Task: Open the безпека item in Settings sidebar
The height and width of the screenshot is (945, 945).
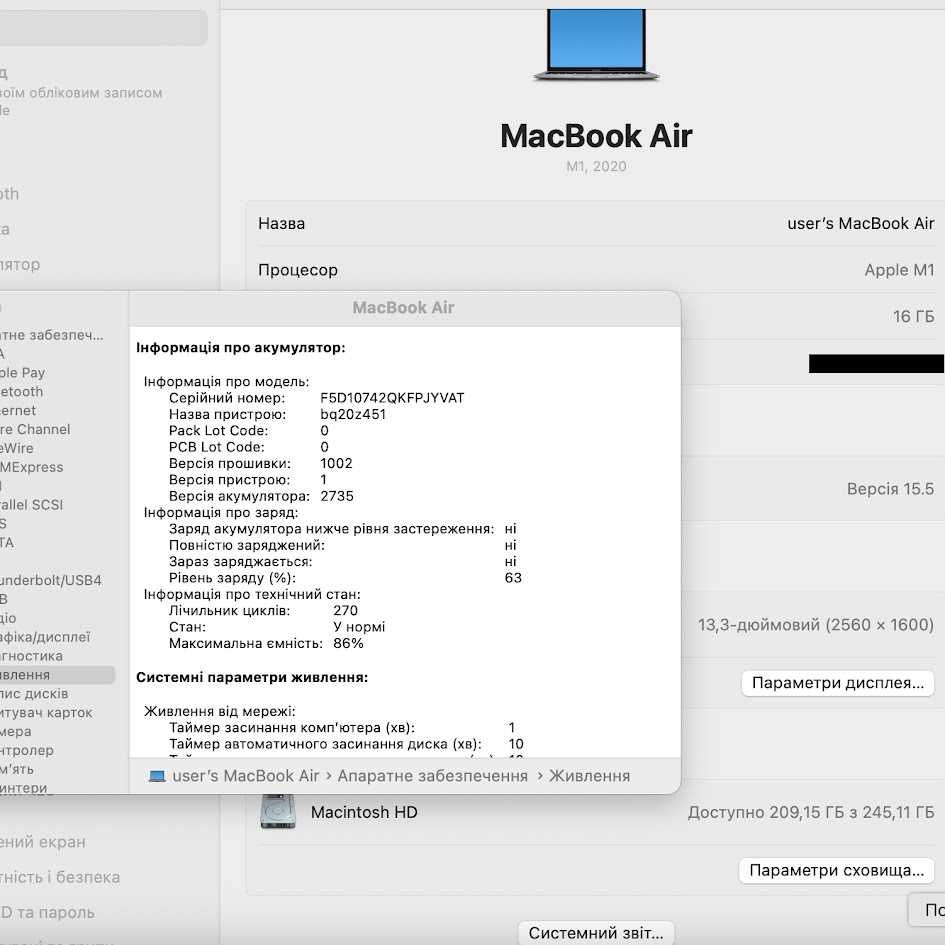Action: click(60, 877)
